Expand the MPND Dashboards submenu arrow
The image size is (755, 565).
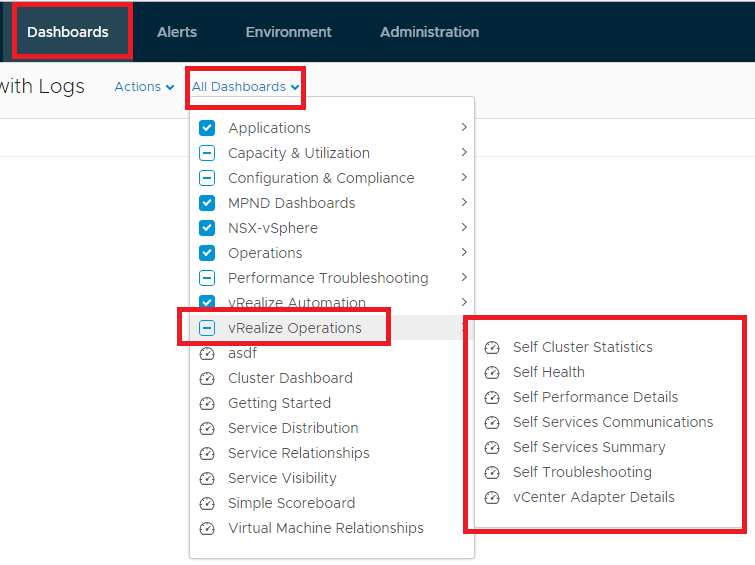[464, 202]
